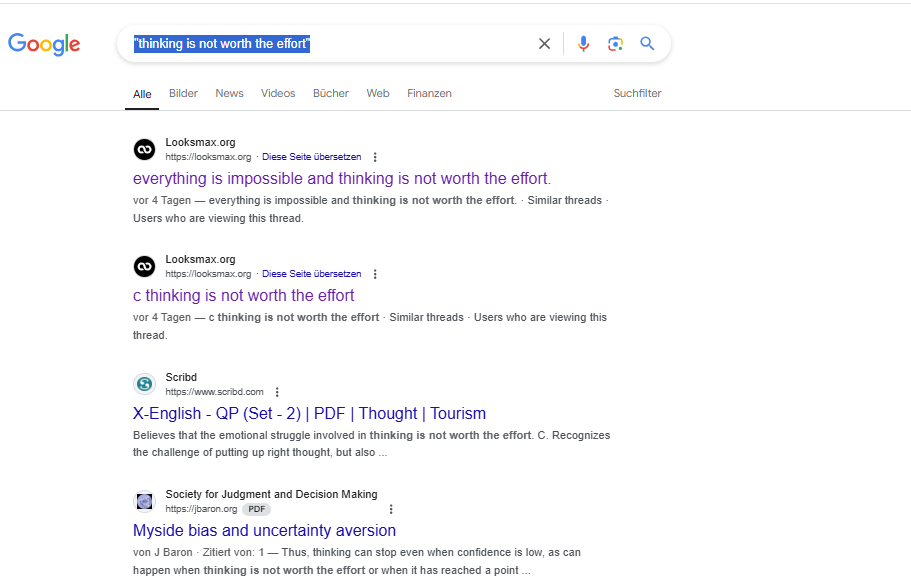Click the PDF badge on jbaron.org result
The width and height of the screenshot is (911, 580).
tap(256, 509)
